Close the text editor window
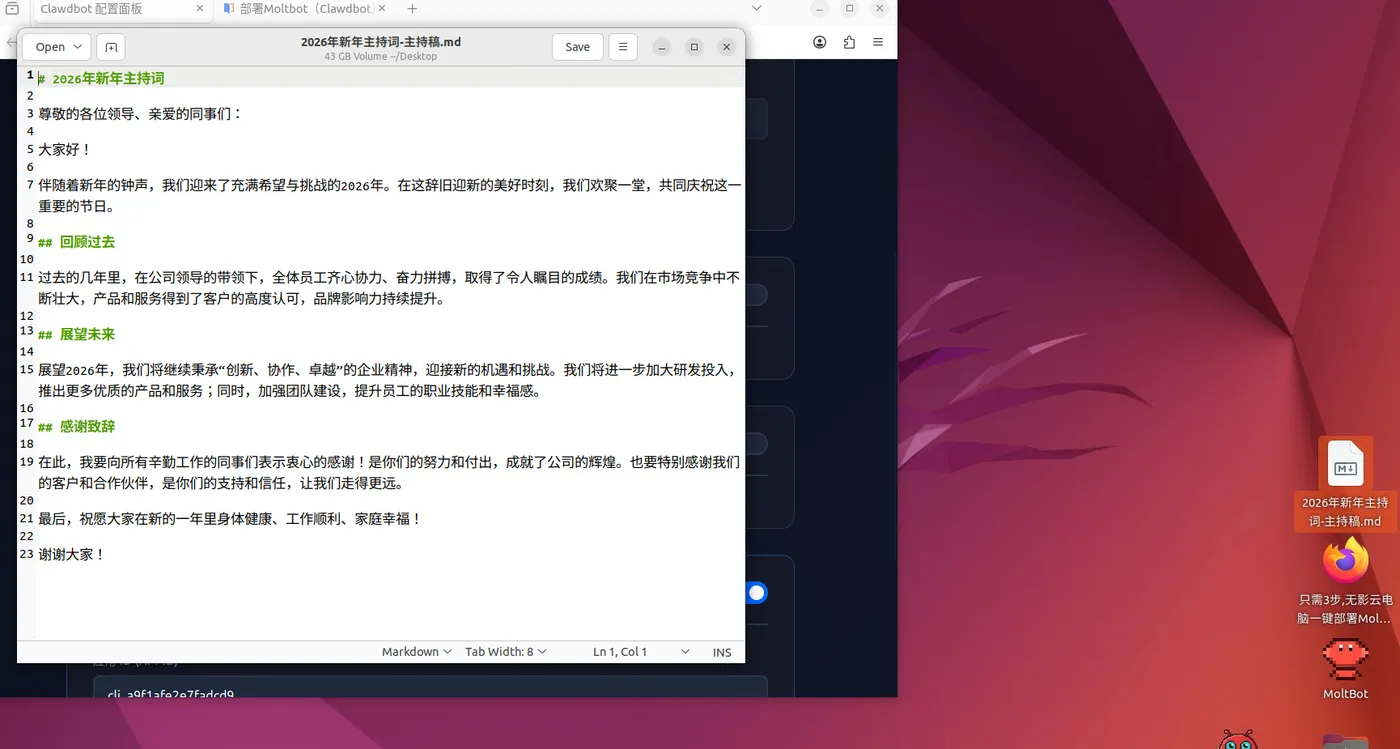The width and height of the screenshot is (1400, 749). point(727,47)
